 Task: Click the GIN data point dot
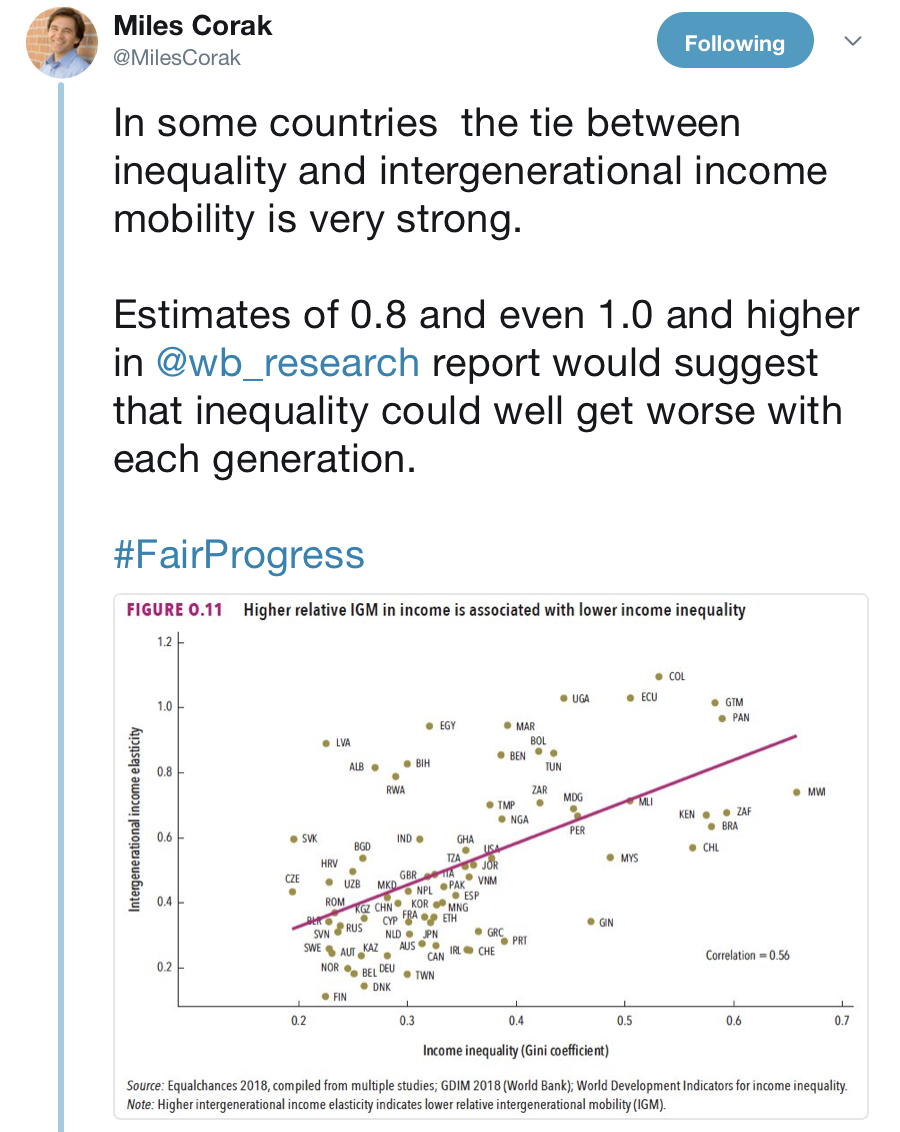(x=591, y=921)
